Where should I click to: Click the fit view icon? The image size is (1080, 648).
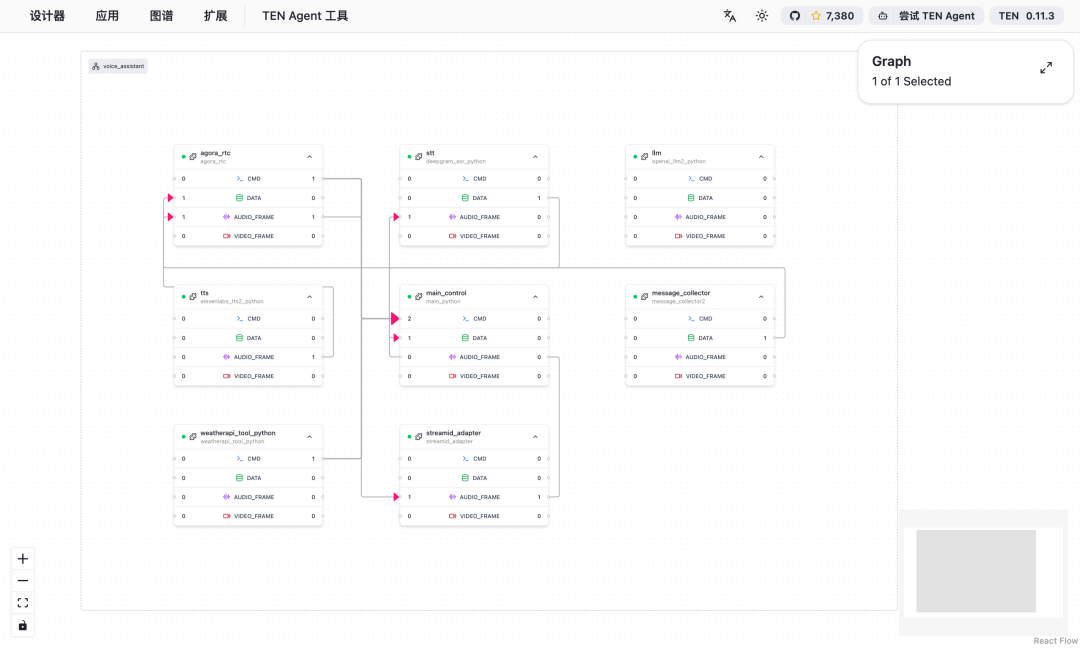click(23, 603)
